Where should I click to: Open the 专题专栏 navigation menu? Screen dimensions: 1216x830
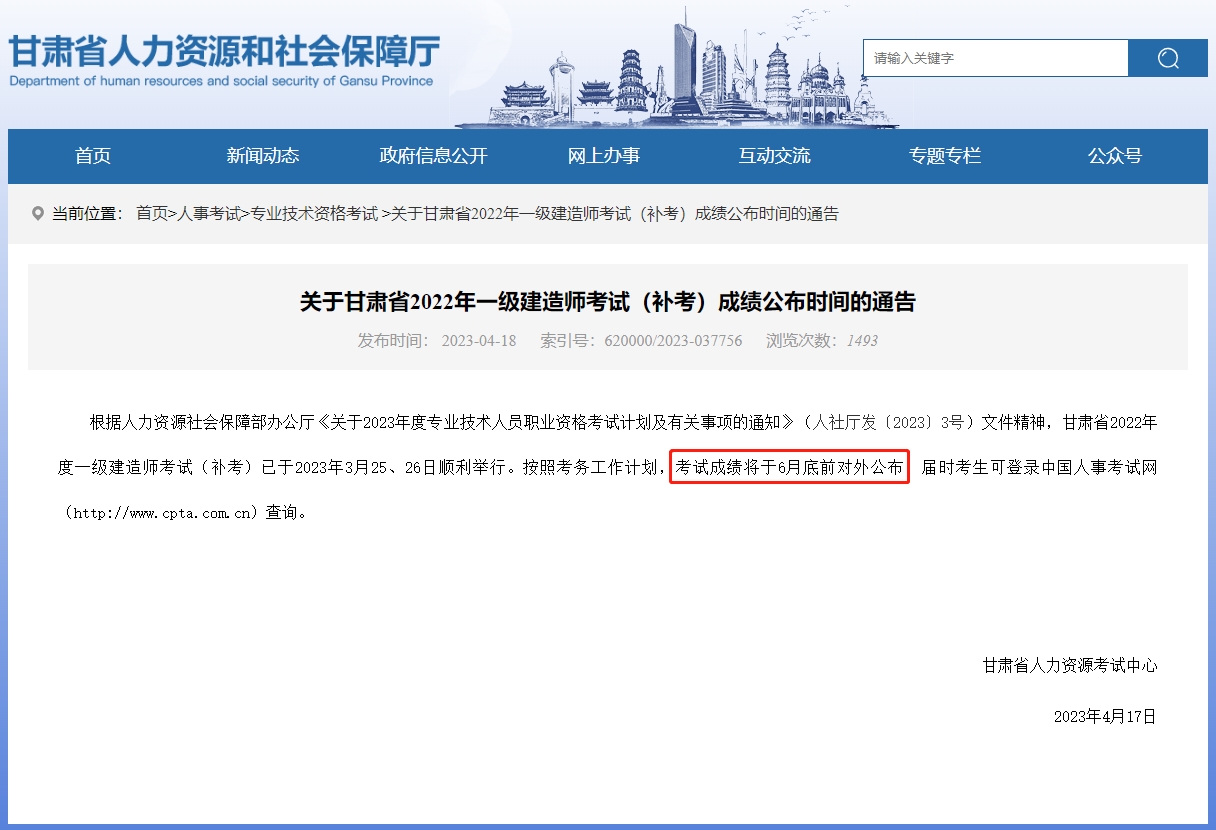pos(945,156)
